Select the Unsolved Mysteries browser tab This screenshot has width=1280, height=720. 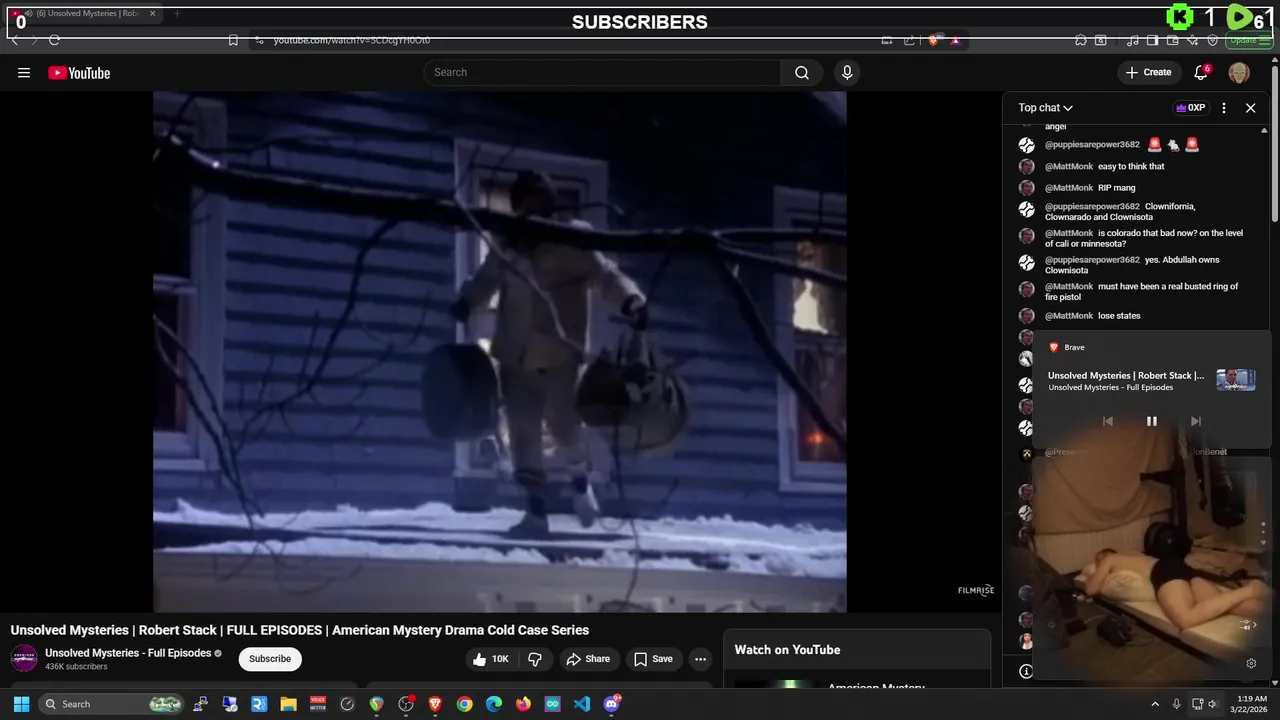click(x=85, y=14)
